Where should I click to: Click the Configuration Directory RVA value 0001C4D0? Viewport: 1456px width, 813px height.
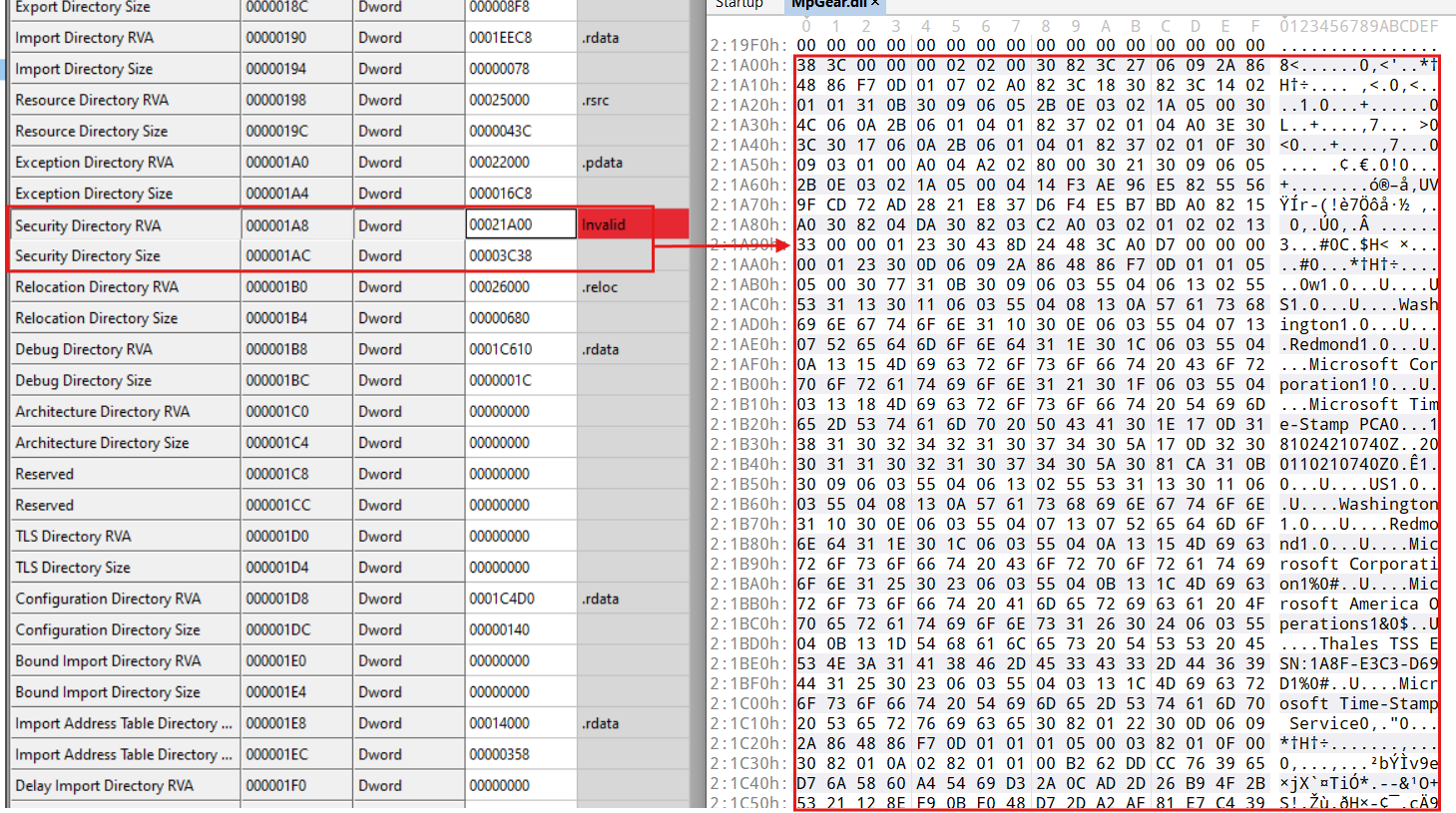(x=517, y=598)
